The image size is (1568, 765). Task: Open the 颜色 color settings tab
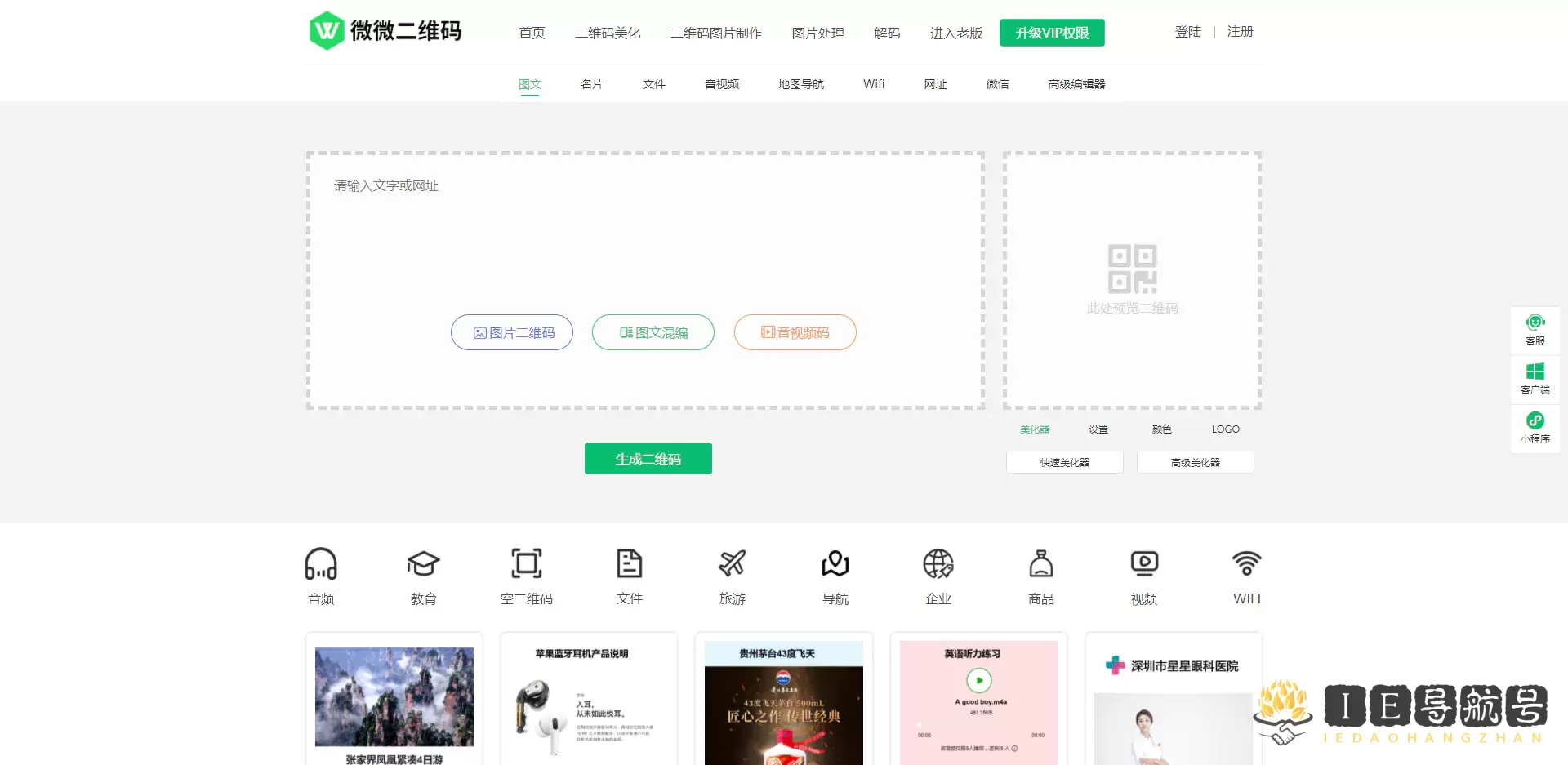coord(1161,429)
